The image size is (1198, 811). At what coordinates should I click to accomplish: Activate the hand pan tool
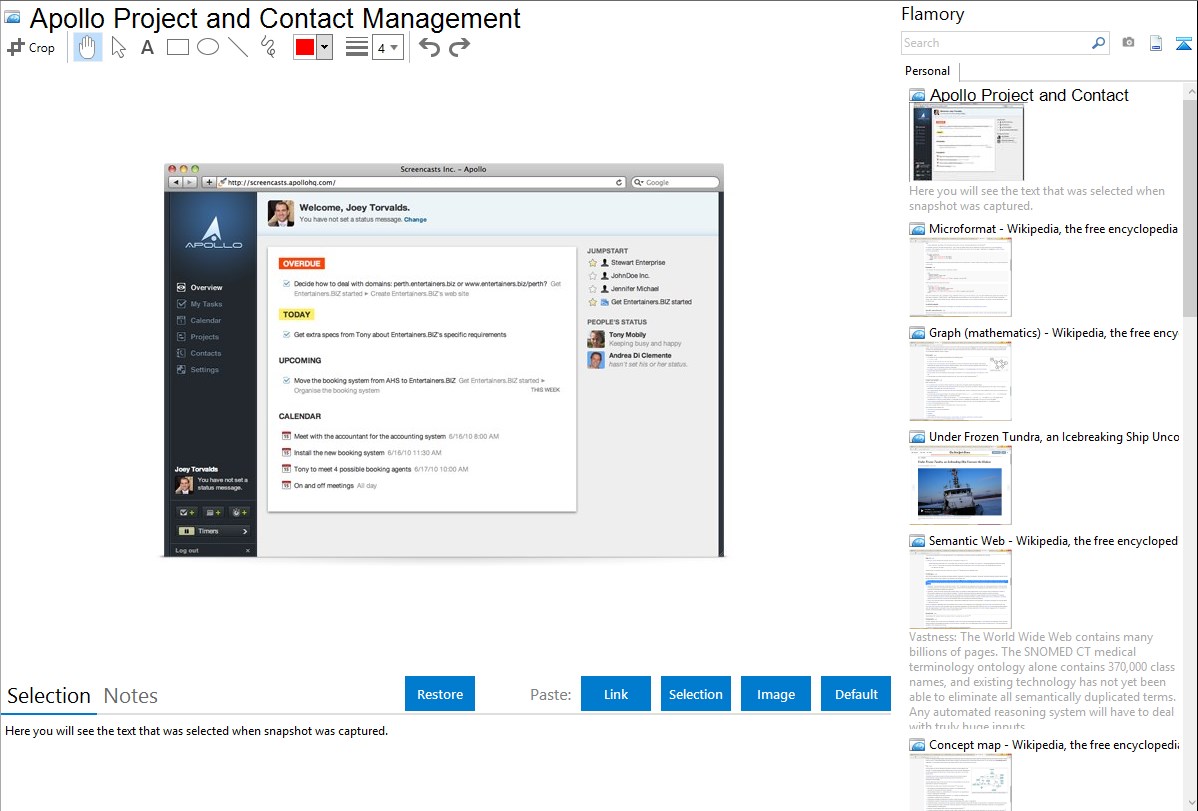(x=87, y=47)
